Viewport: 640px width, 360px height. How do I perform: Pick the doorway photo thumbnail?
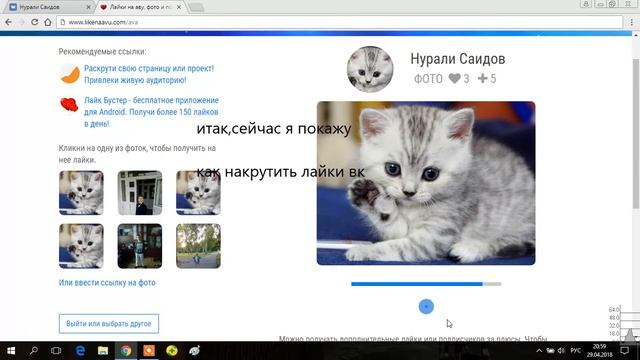tap(140, 193)
